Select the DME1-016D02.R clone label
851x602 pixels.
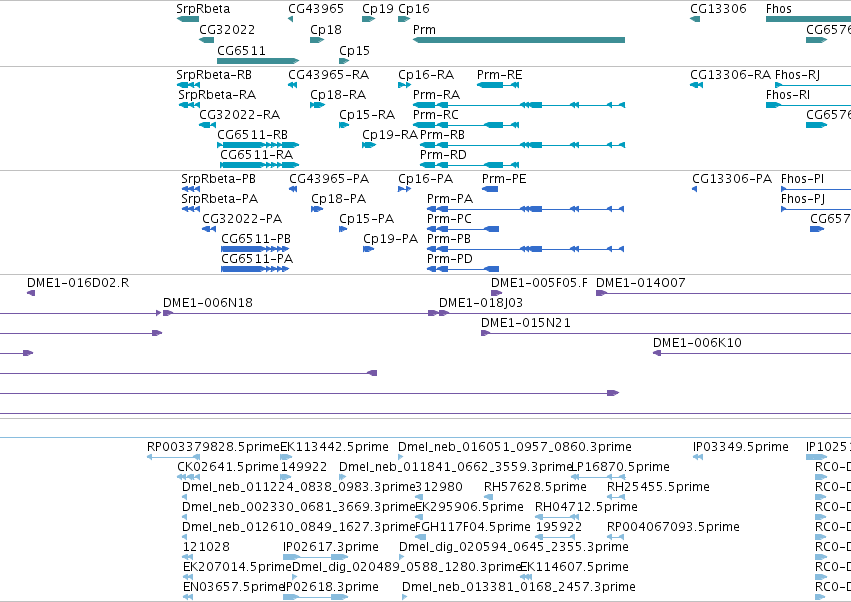click(x=78, y=283)
